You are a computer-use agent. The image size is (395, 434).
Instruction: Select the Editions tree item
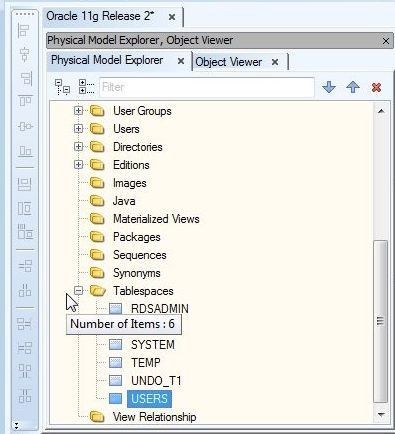131,165
